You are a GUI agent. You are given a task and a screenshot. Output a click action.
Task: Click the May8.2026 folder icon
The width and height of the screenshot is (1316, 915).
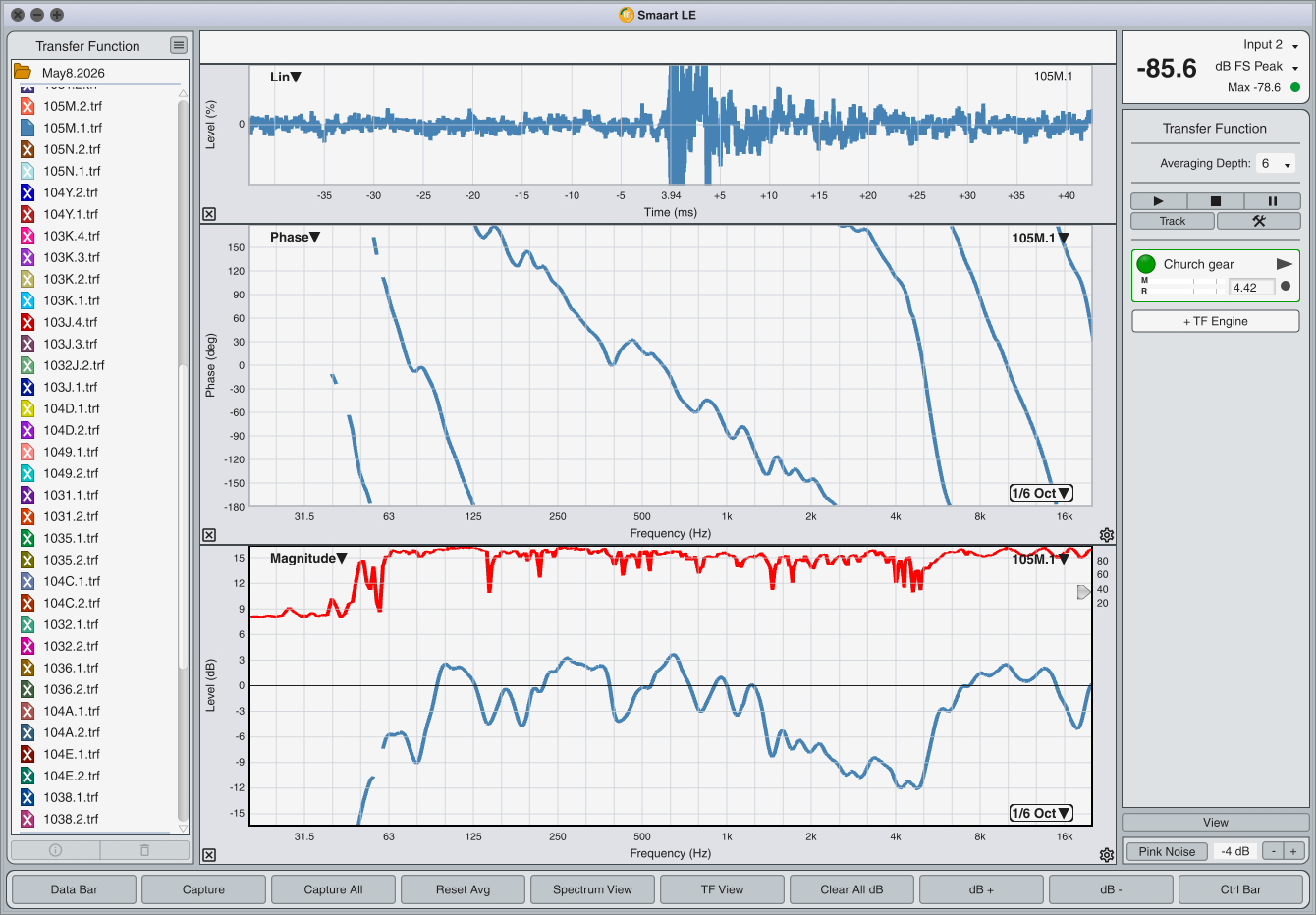pos(22,72)
